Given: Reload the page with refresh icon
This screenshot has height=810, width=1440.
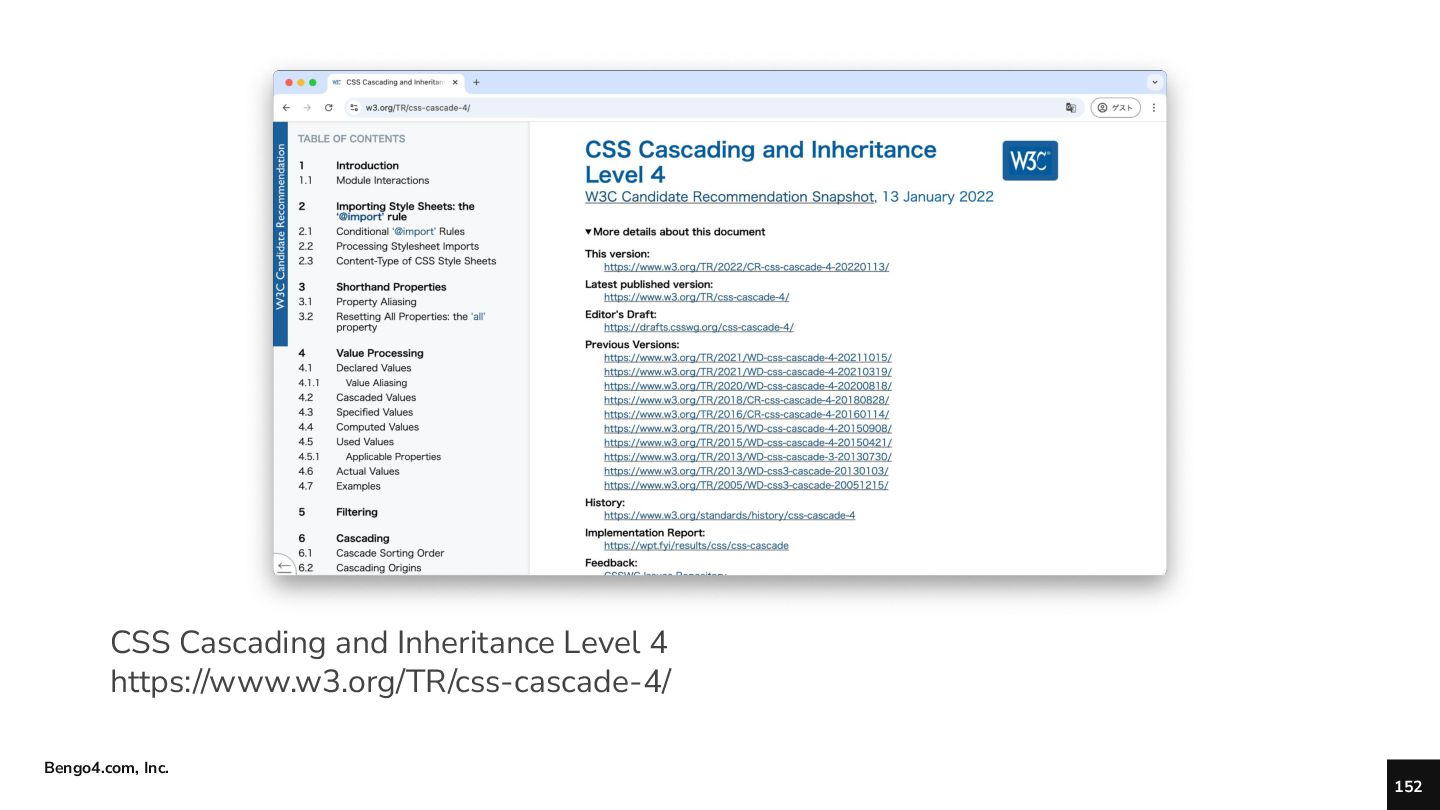Looking at the screenshot, I should click(x=328, y=108).
